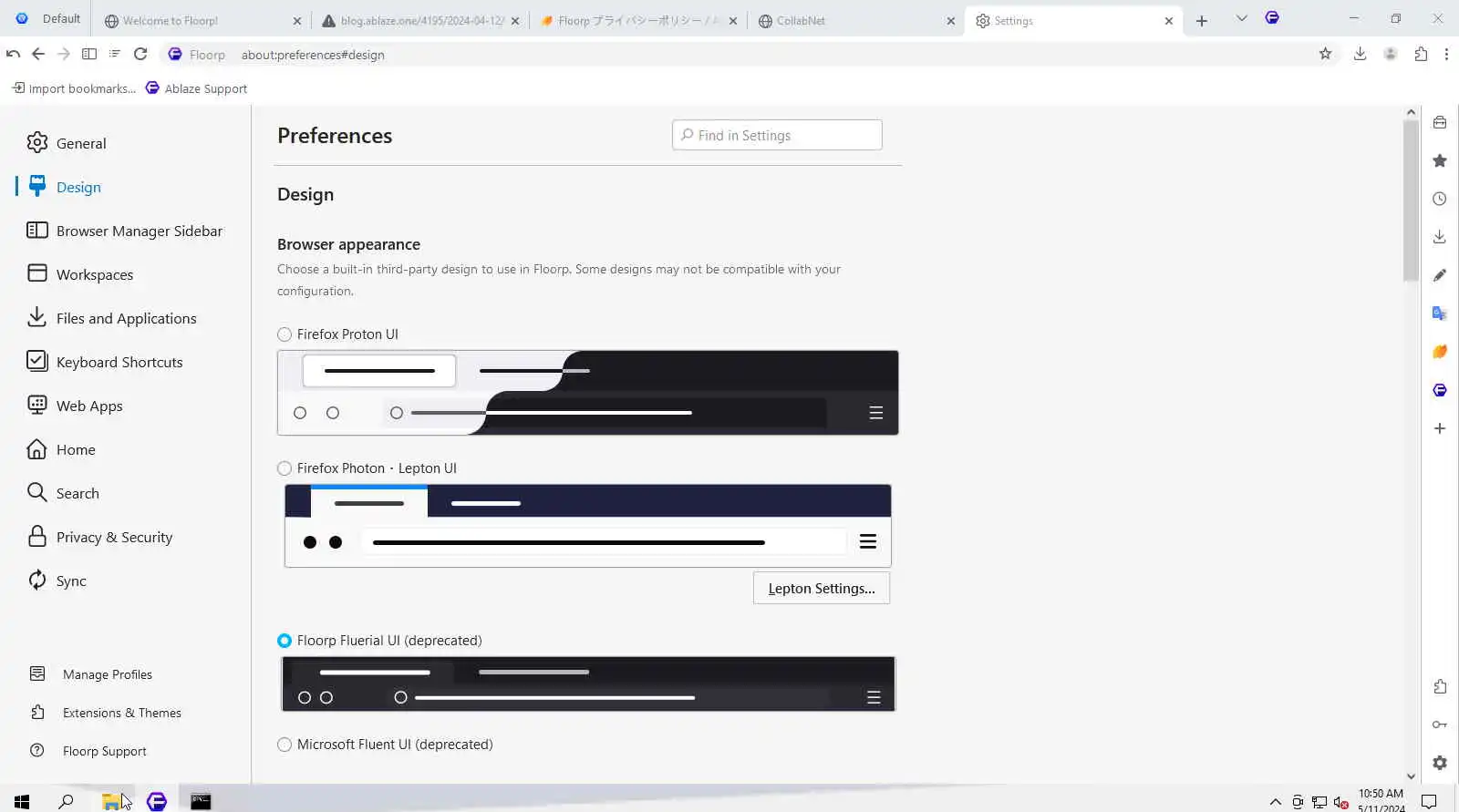
Task: Open the application menu
Action: pyautogui.click(x=1446, y=55)
